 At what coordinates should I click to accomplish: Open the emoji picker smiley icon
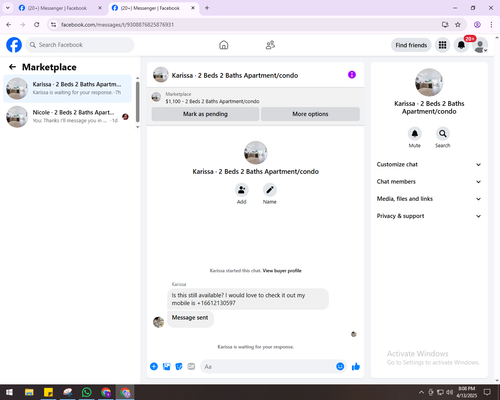coord(340,367)
